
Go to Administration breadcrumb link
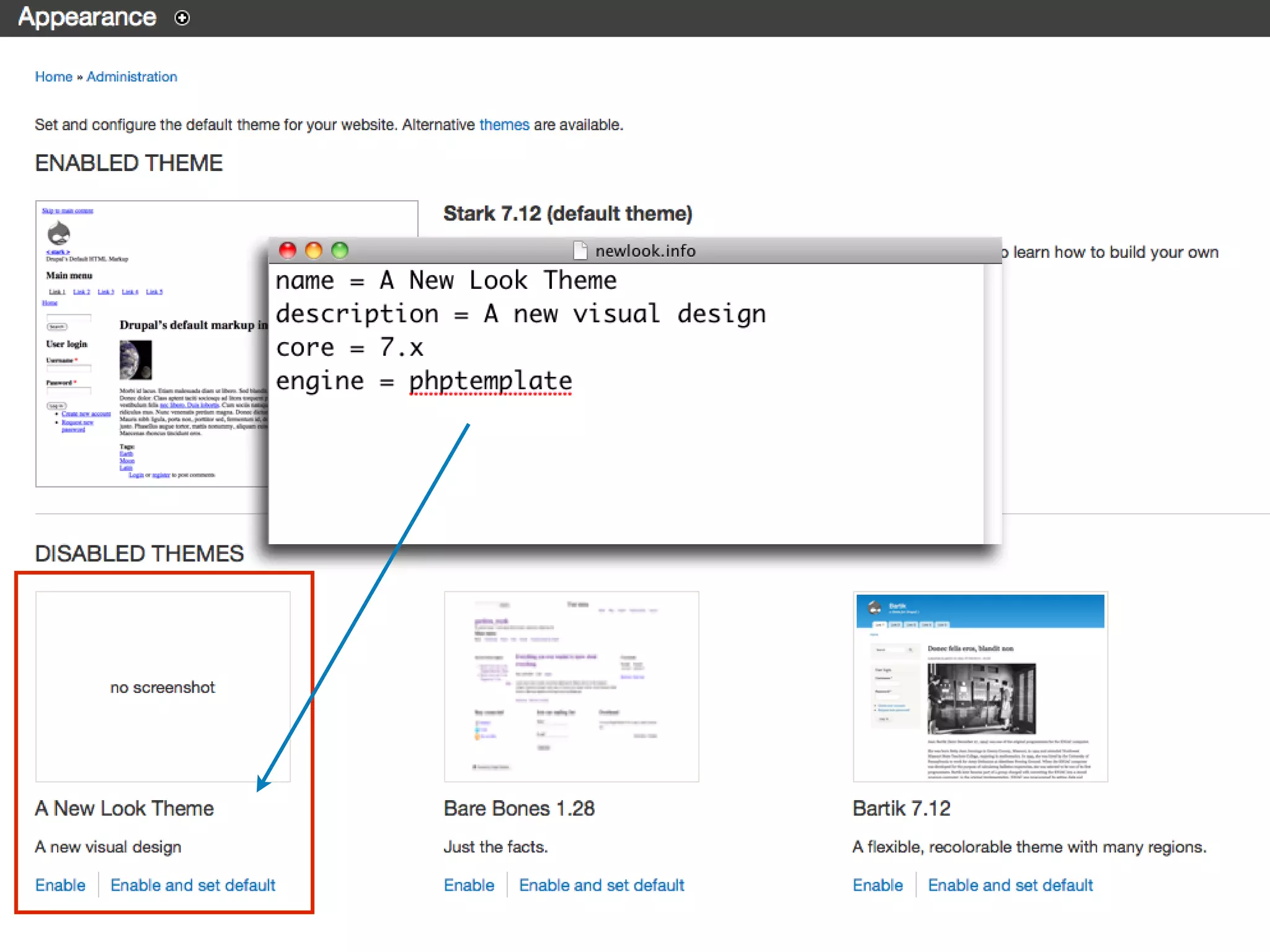coord(131,77)
